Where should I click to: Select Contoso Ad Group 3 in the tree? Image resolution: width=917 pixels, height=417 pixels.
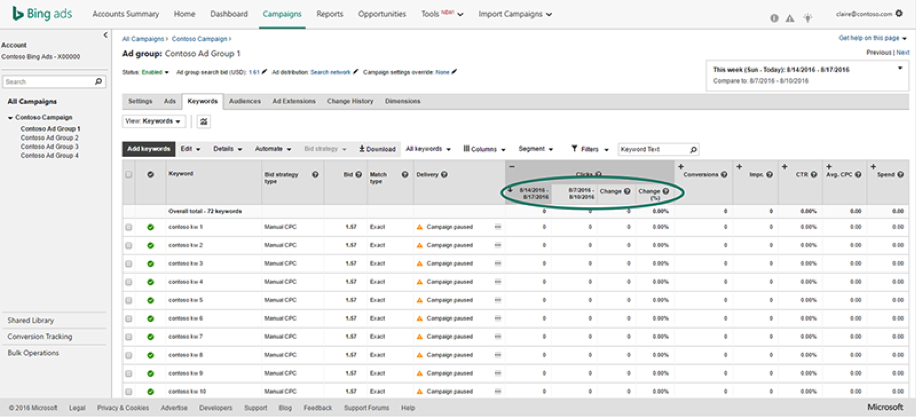pyautogui.click(x=50, y=147)
